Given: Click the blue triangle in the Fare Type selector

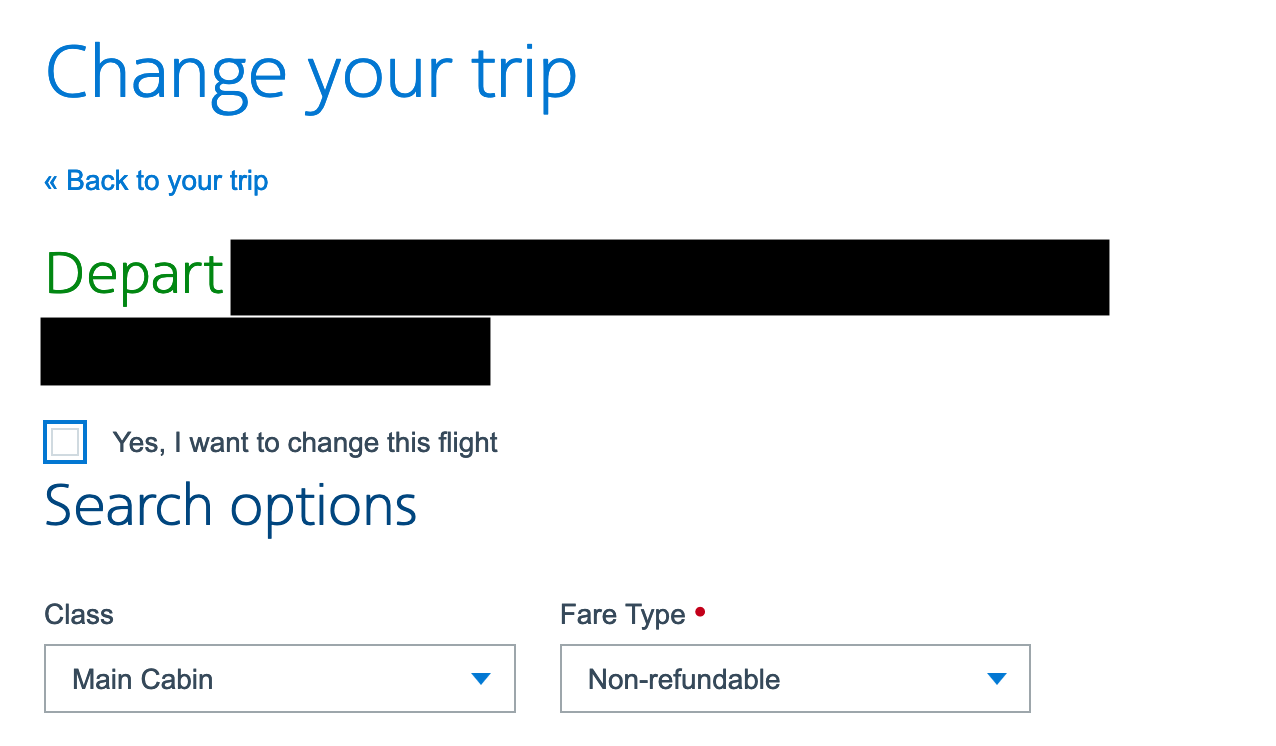Looking at the screenshot, I should click(x=997, y=678).
